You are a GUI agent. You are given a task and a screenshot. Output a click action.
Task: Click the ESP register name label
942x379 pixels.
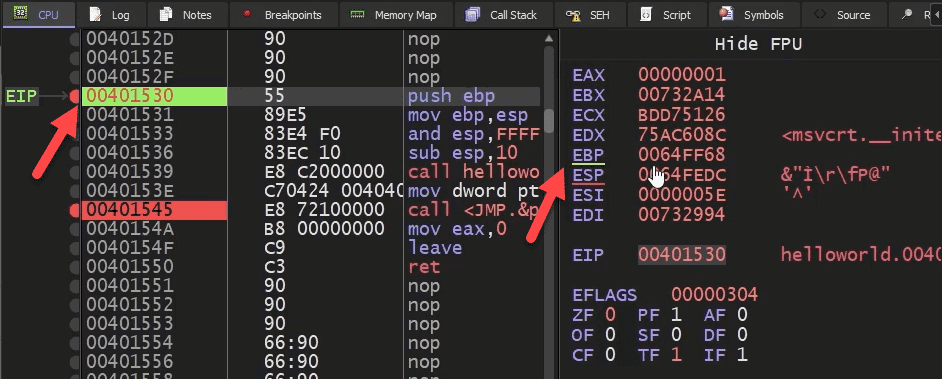[x=588, y=175]
